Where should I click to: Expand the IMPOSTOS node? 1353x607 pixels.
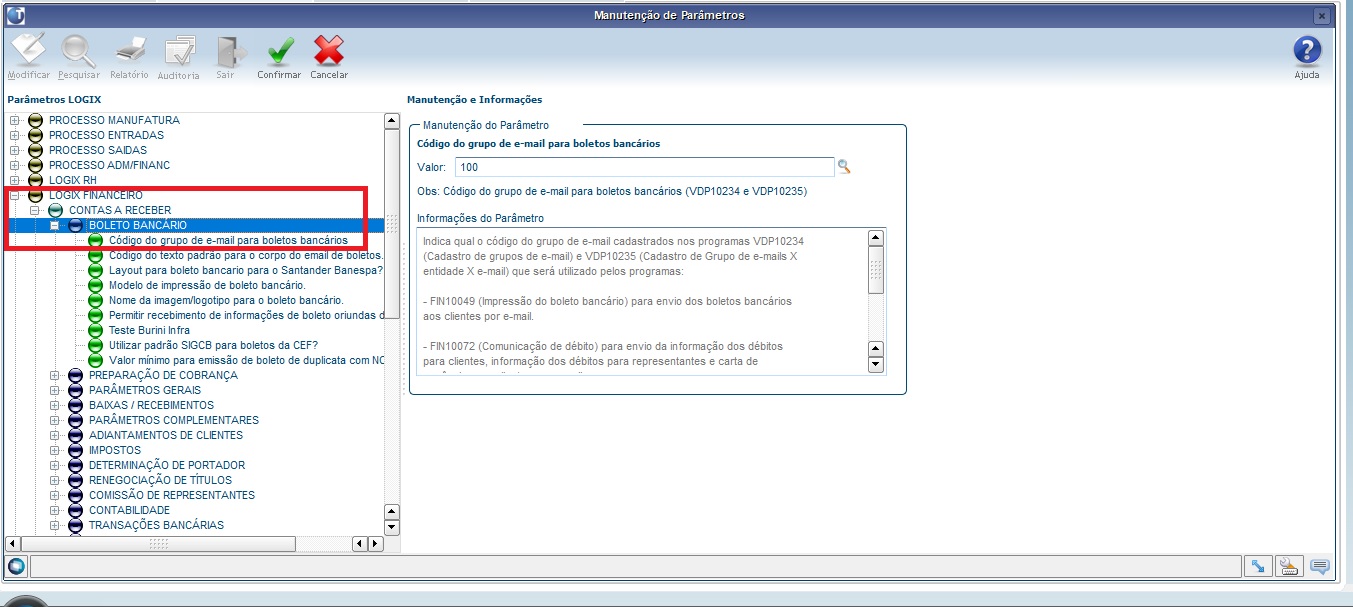click(55, 451)
